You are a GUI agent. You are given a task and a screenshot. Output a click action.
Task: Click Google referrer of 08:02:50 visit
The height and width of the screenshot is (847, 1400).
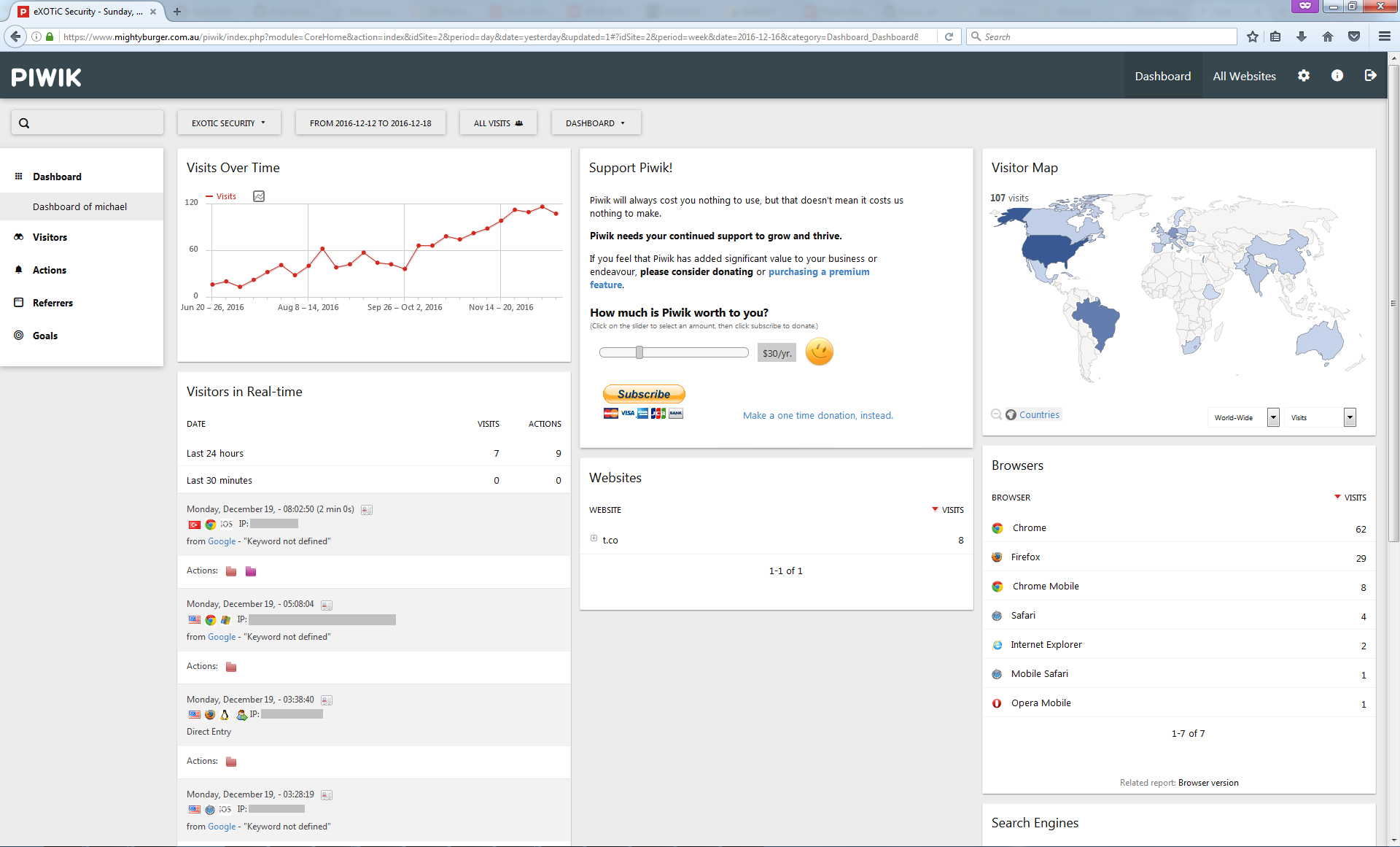222,541
